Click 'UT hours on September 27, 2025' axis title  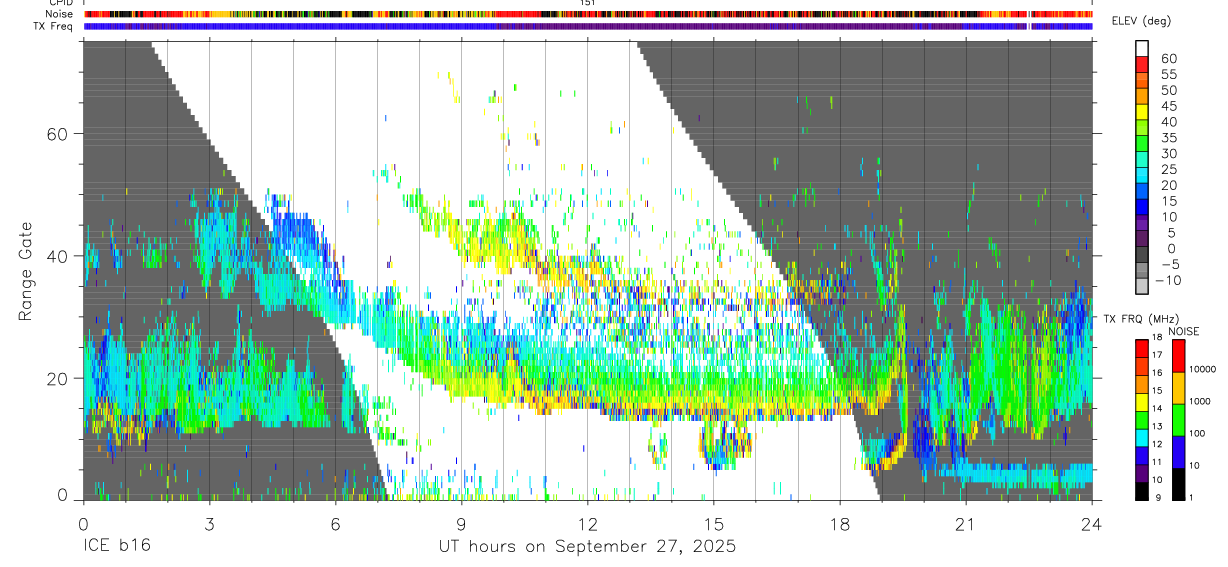(587, 547)
